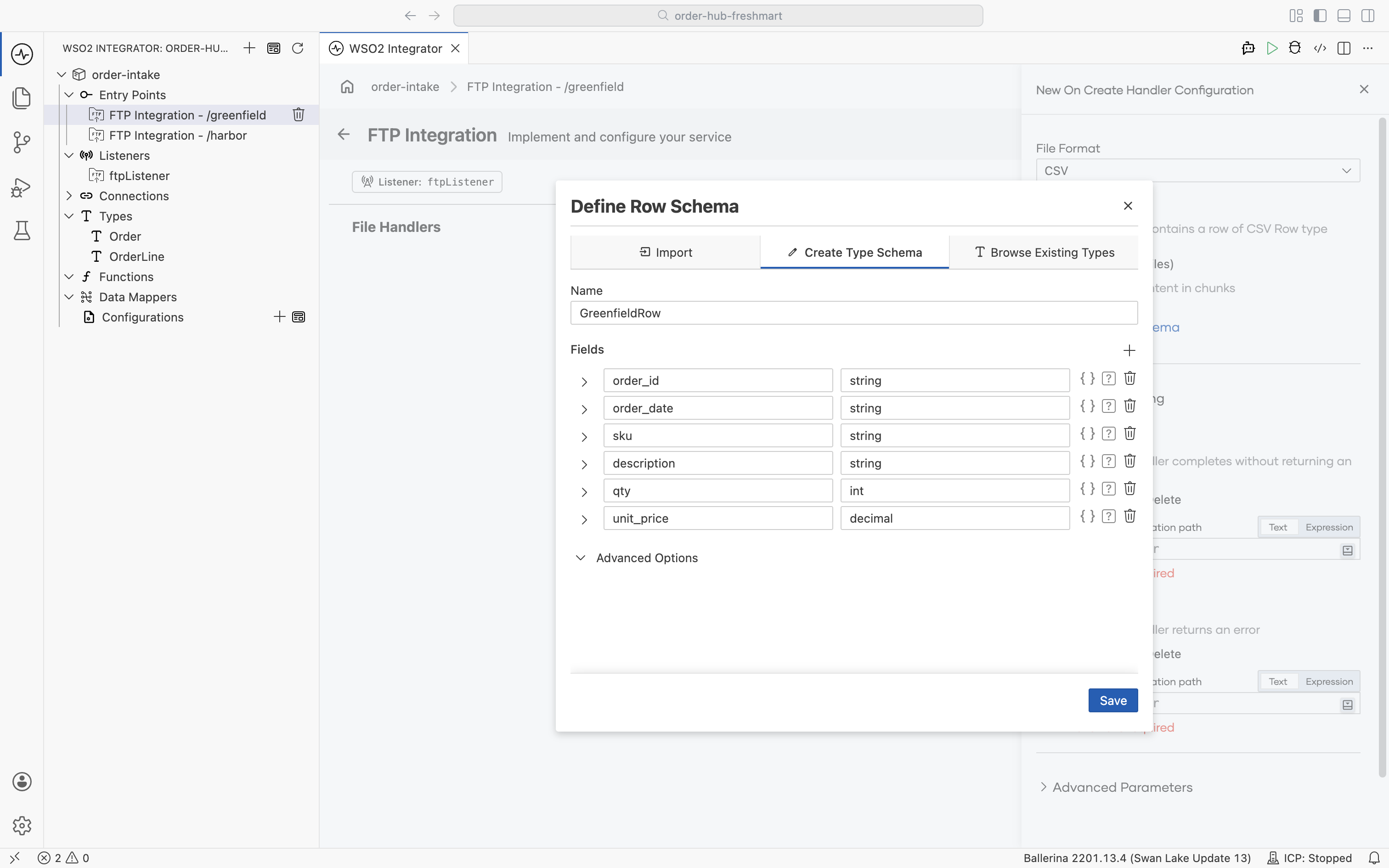
Task: Expand the Connections tree node
Action: click(x=69, y=196)
